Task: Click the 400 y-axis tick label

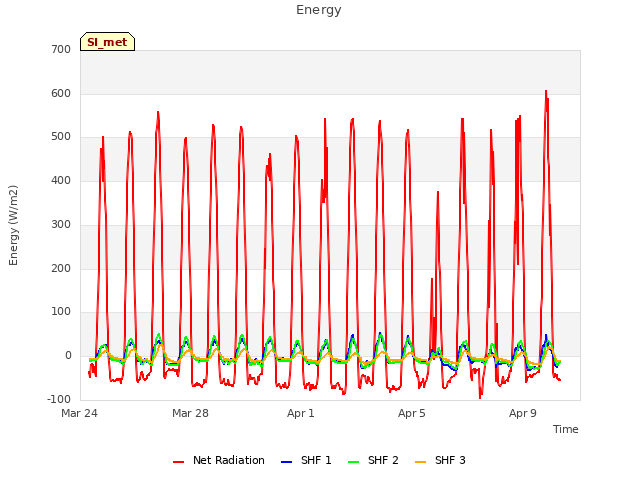Action: (x=61, y=180)
